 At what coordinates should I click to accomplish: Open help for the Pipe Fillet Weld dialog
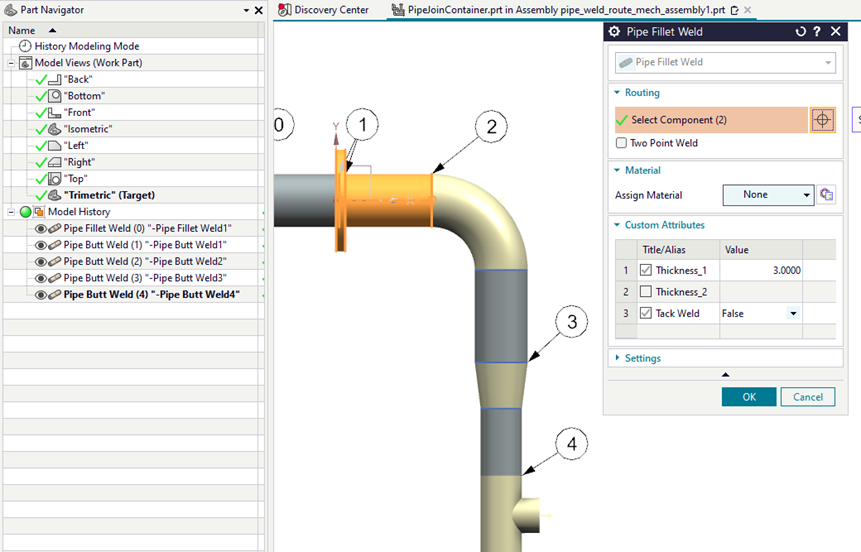817,32
